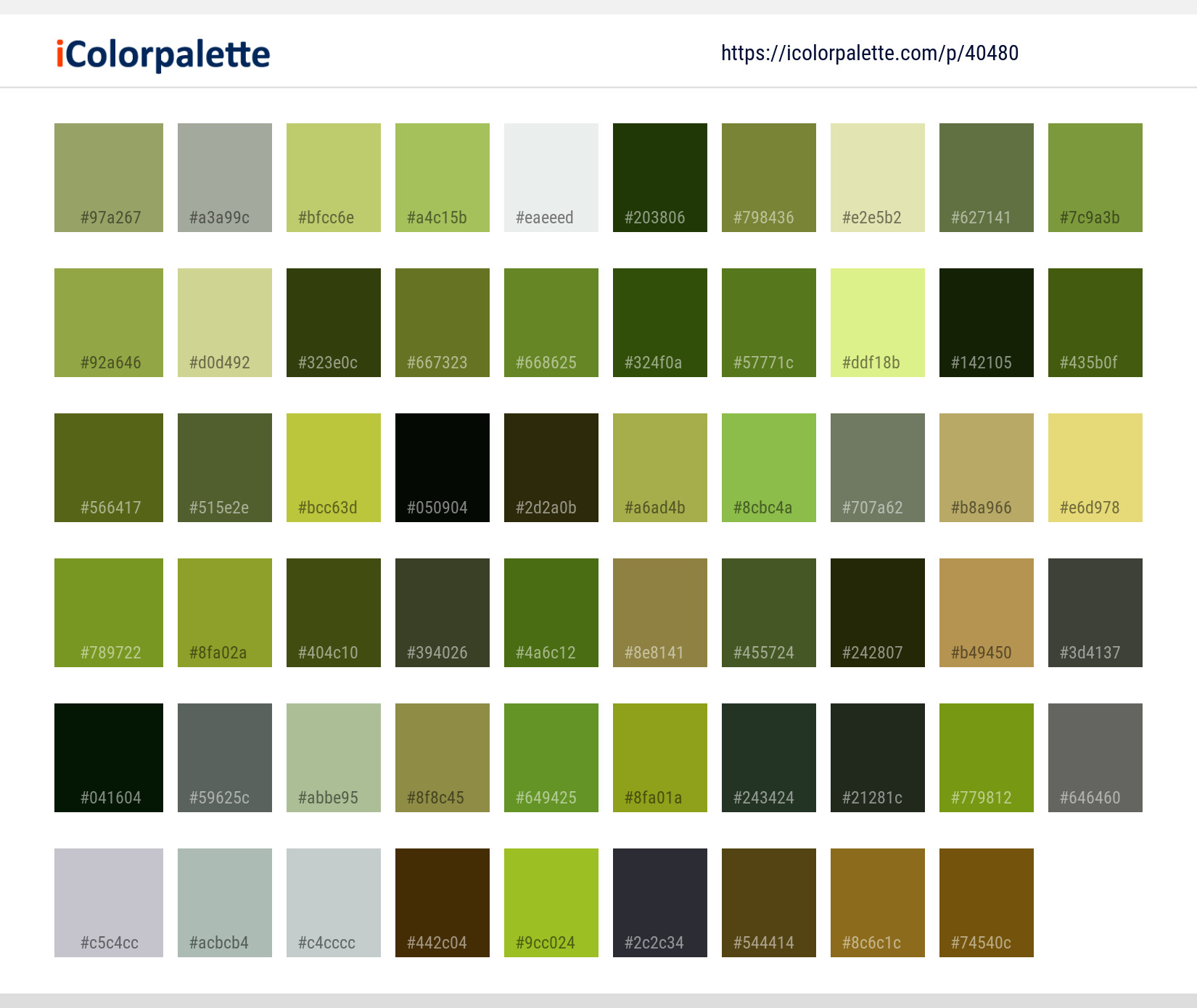Select the #442c04 dark brown swatch
Image resolution: width=1197 pixels, height=1008 pixels.
coord(443,903)
